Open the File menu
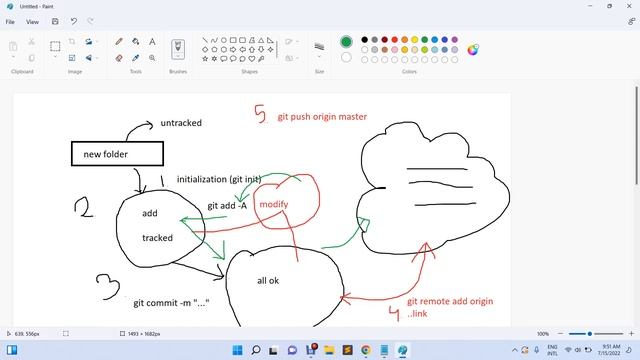The image size is (640, 360). [10, 22]
